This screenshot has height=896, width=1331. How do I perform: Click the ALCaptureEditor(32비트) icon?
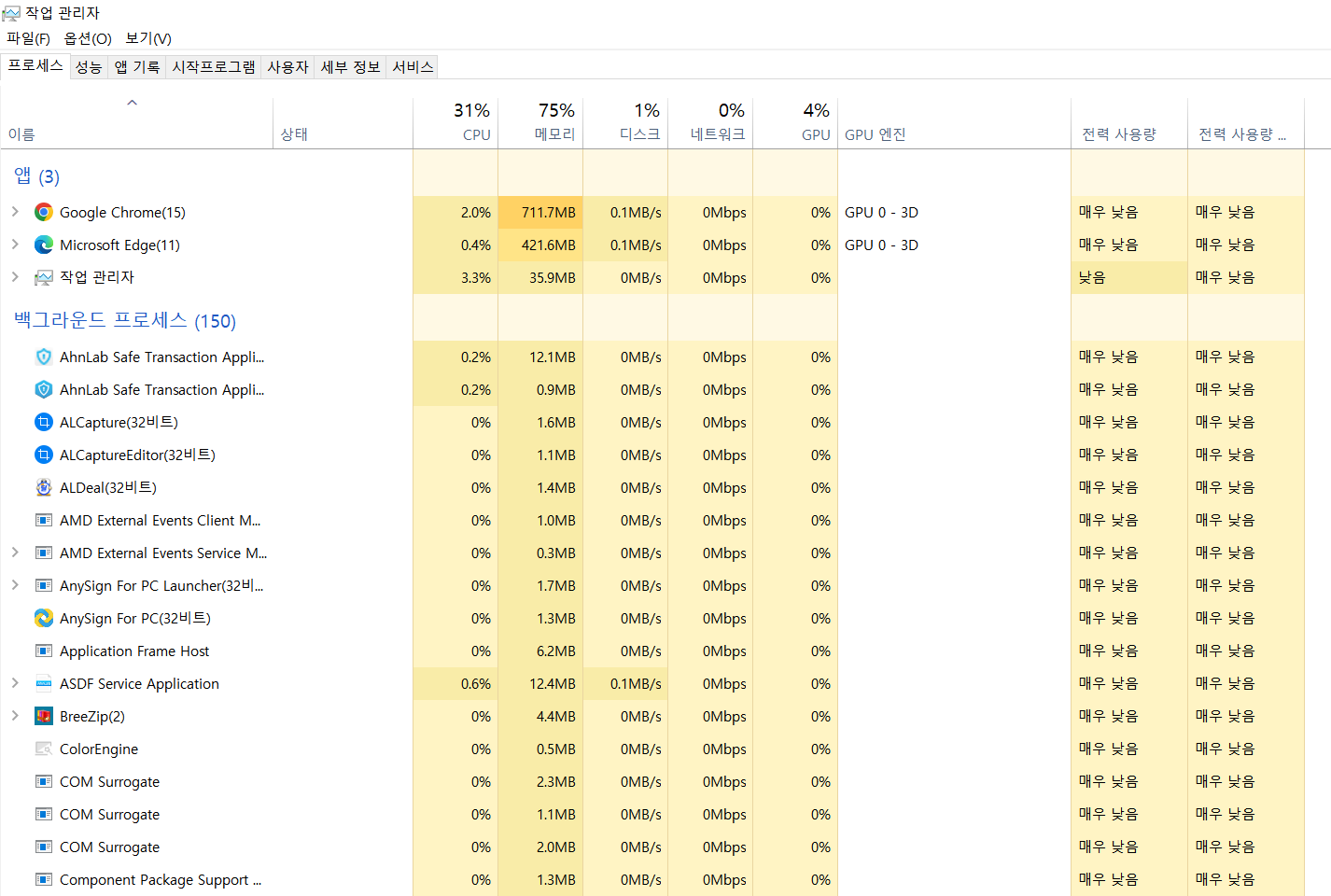tap(44, 455)
